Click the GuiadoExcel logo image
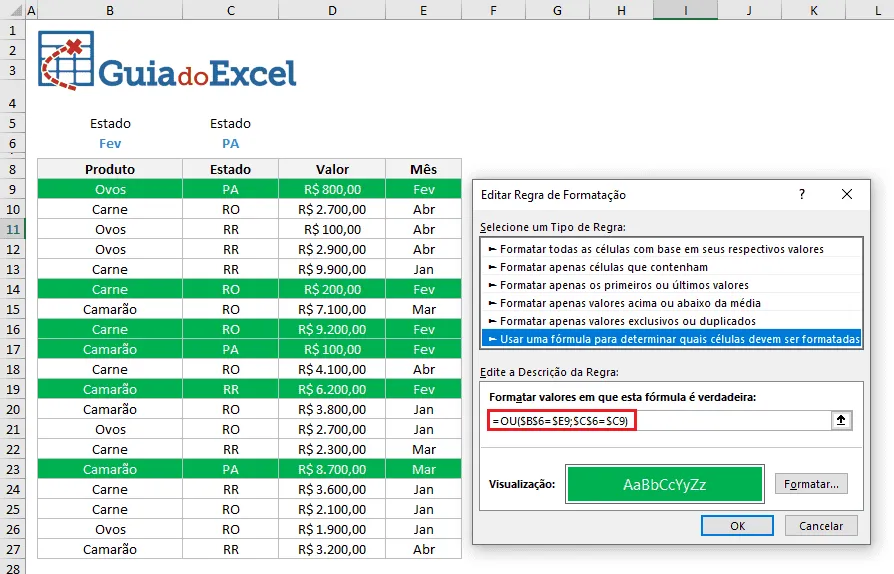This screenshot has height=574, width=894. click(167, 60)
